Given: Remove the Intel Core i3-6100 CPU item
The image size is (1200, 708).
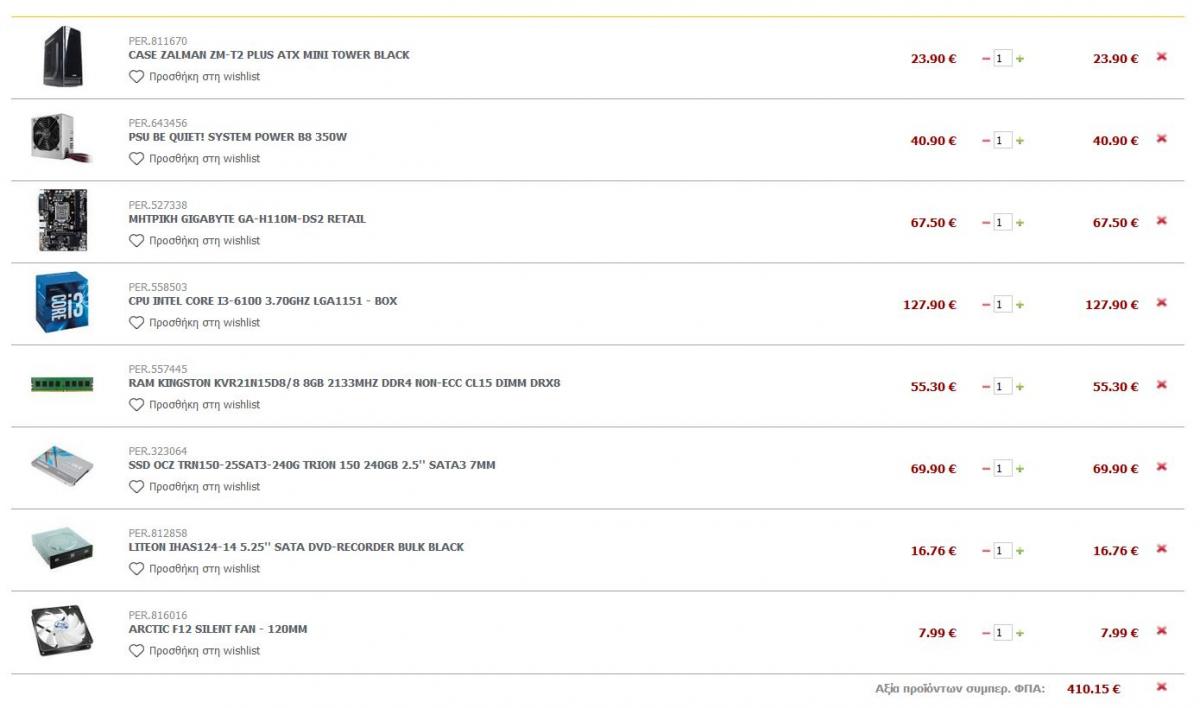Looking at the screenshot, I should point(1161,303).
